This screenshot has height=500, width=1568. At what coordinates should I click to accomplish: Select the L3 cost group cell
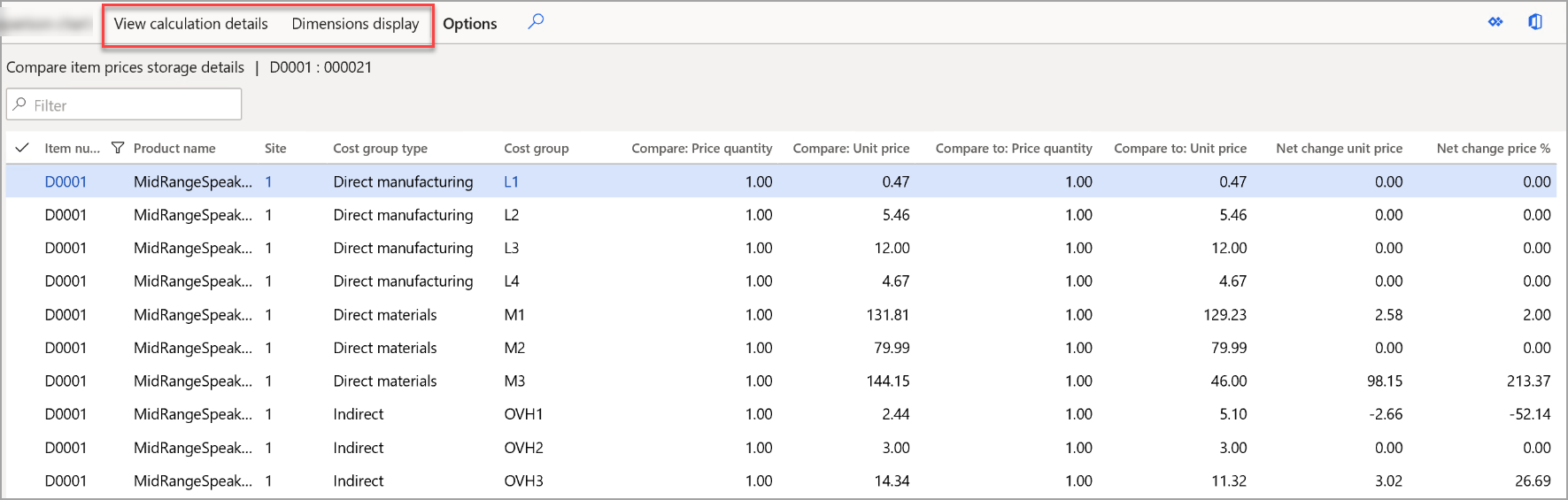tap(512, 248)
